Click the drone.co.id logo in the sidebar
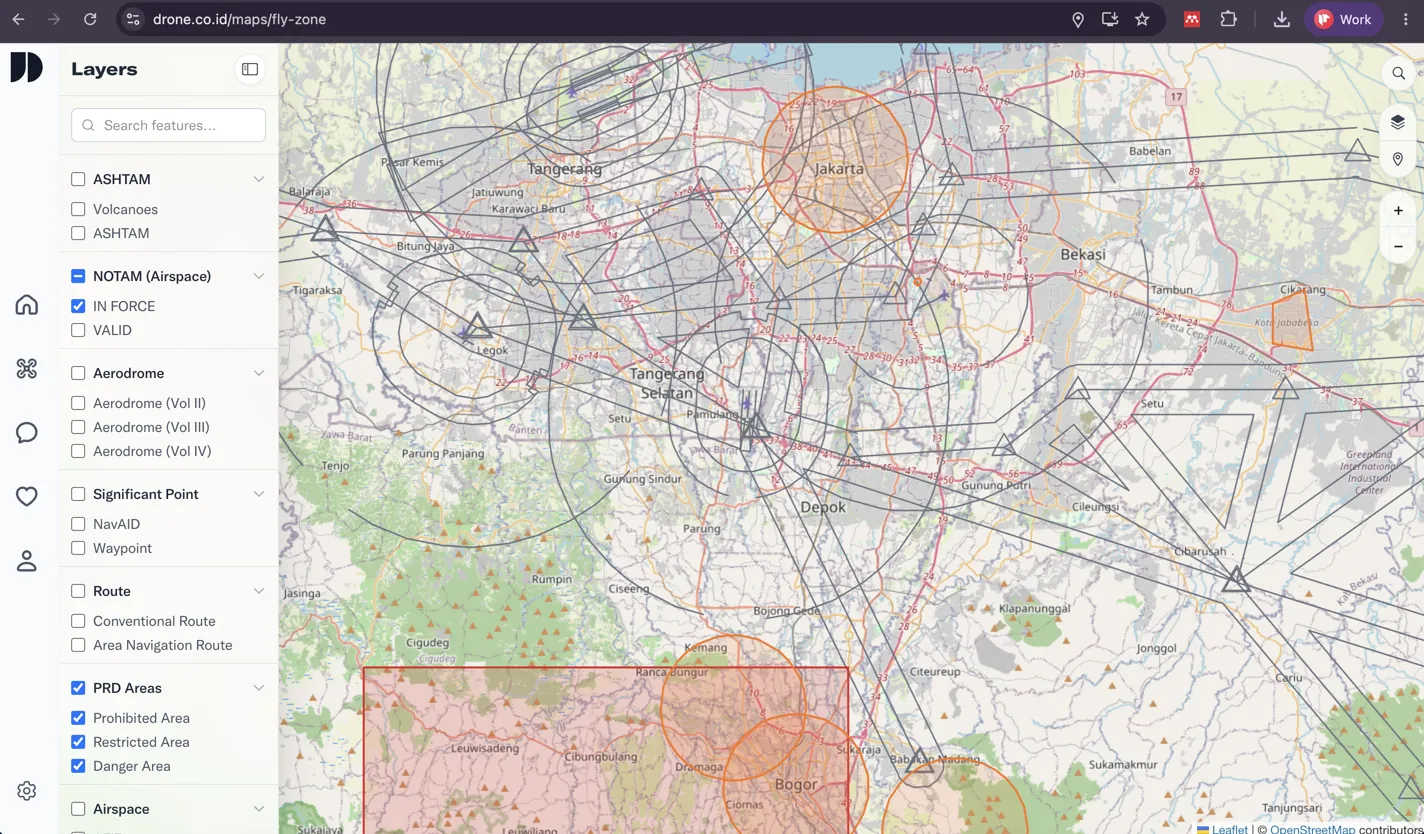This screenshot has height=834, width=1425. pos(27,67)
